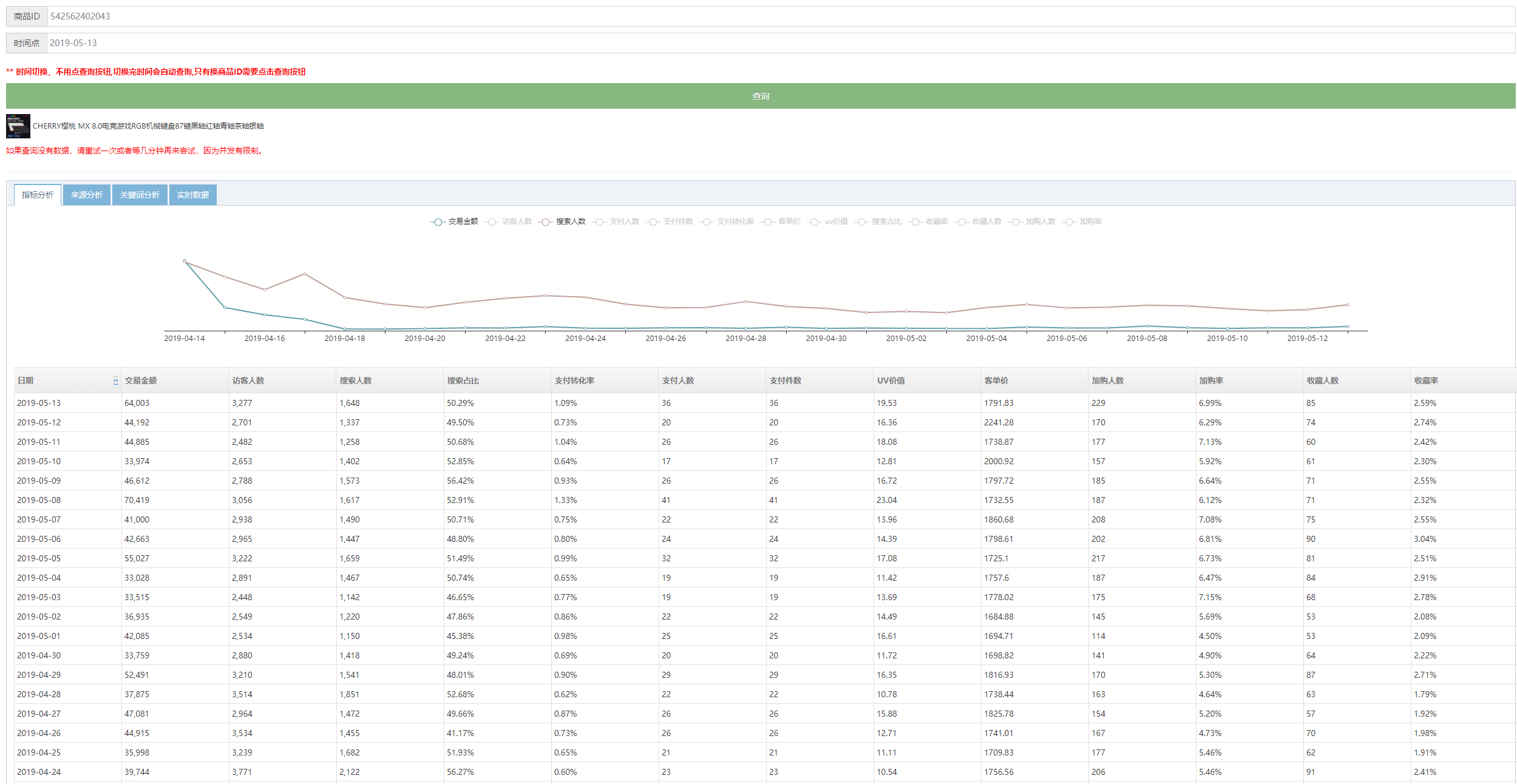
Task: Sort by the 搜索人数 column header
Action: 390,380
